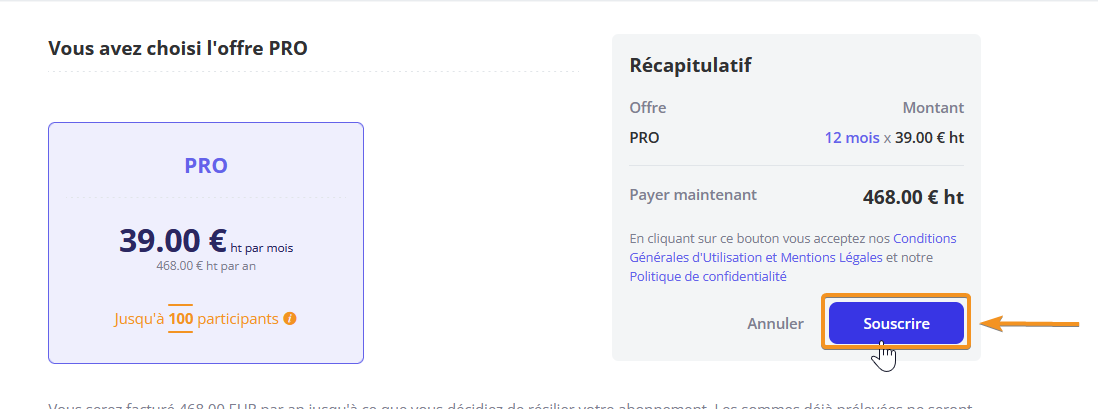Click the Offre column header
The width and height of the screenshot is (1098, 409).
648,108
